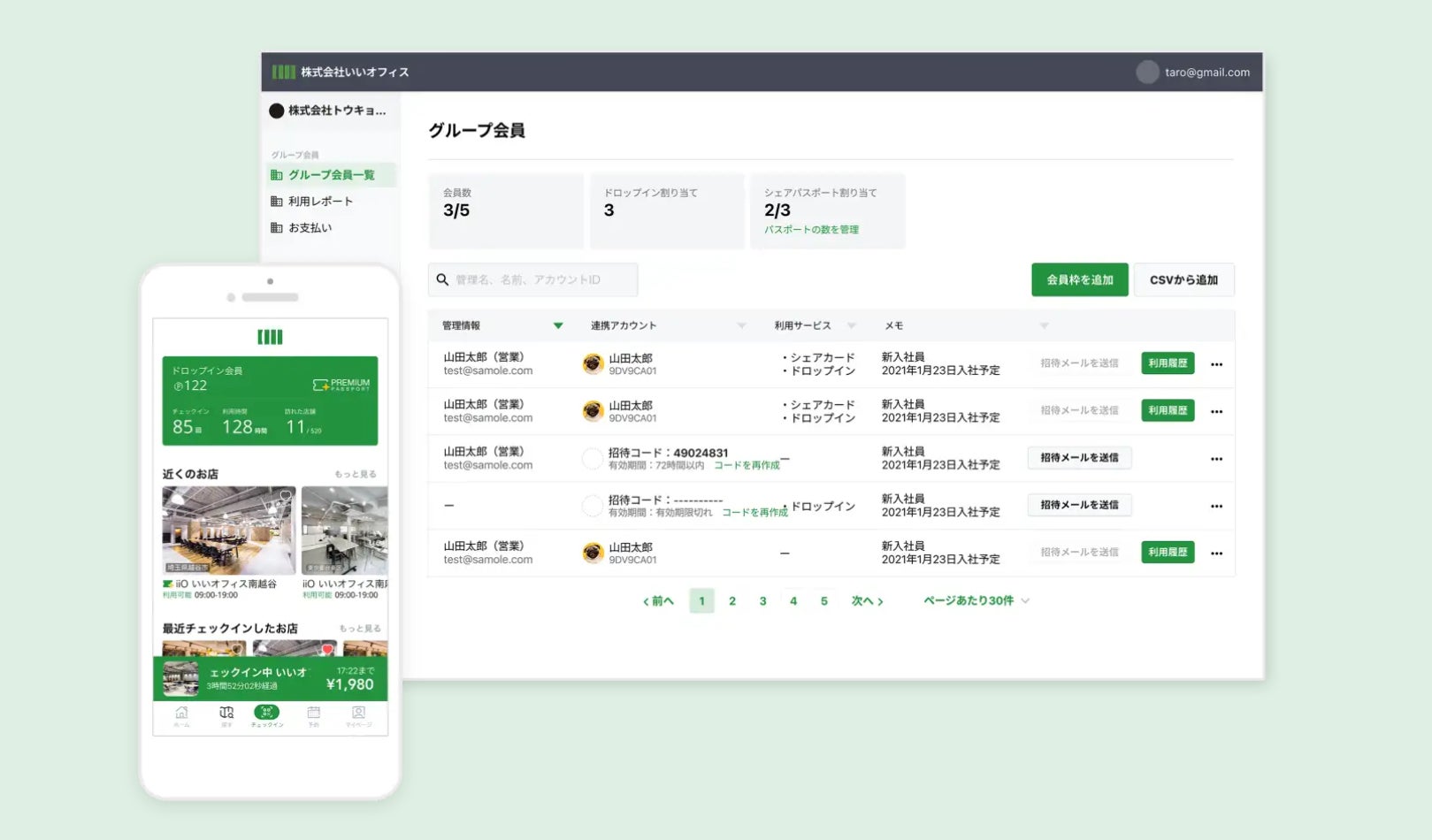Go to page 3 in the pagination
1432x840 pixels.
tap(762, 601)
